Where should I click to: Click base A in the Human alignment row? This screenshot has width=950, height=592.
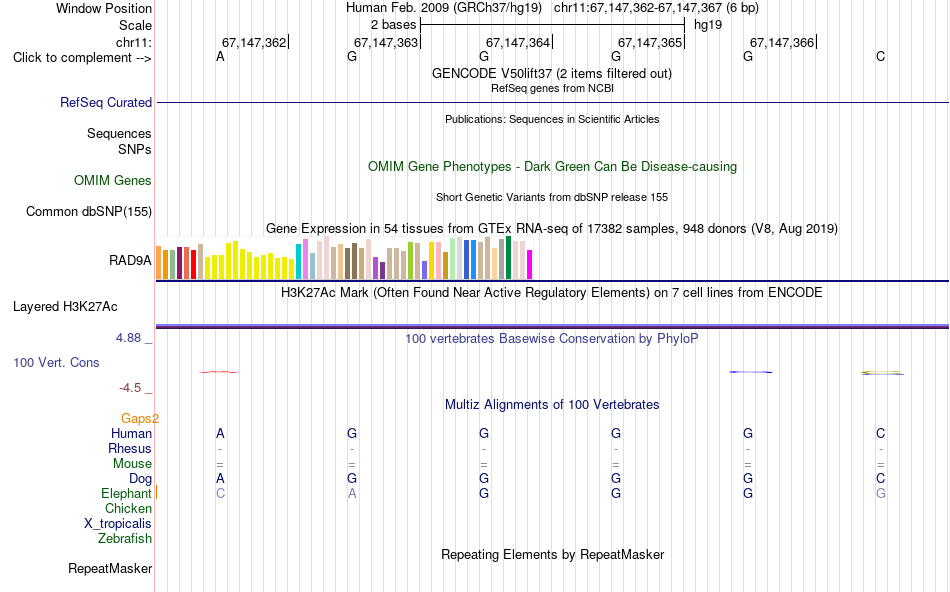point(220,433)
